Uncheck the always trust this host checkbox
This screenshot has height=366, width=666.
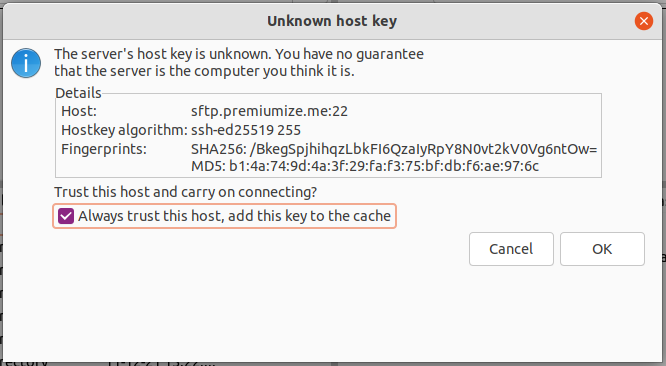(x=66, y=216)
